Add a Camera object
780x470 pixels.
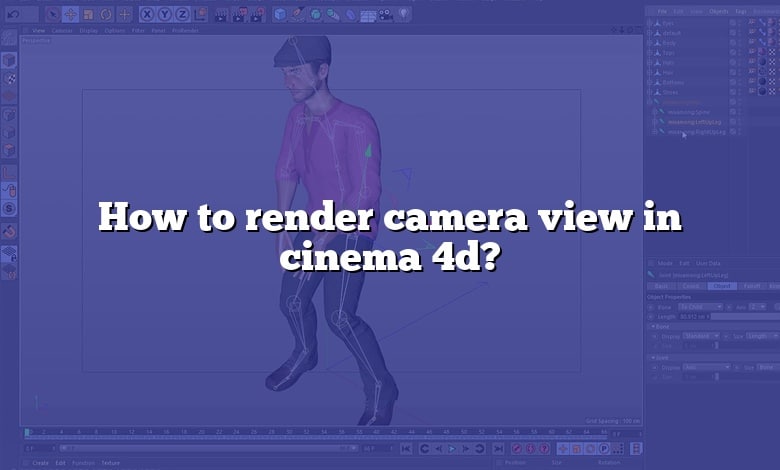[x=386, y=15]
